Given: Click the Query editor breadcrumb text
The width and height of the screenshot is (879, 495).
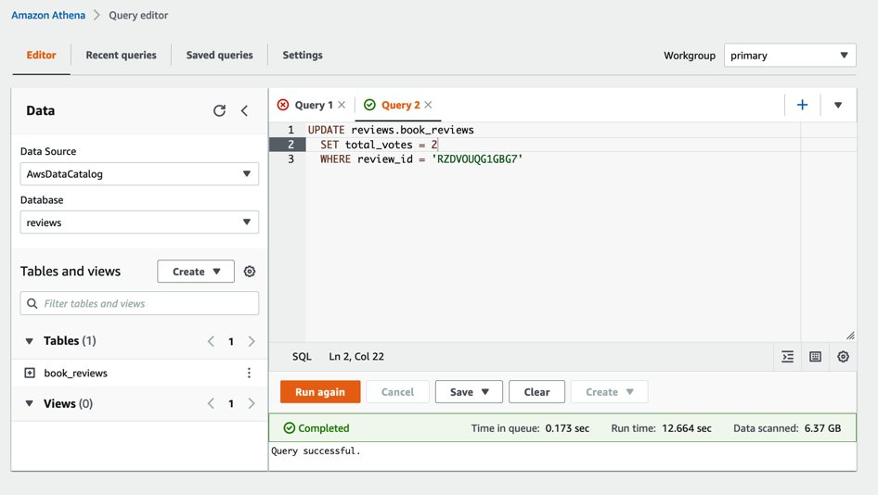Looking at the screenshot, I should click(138, 15).
